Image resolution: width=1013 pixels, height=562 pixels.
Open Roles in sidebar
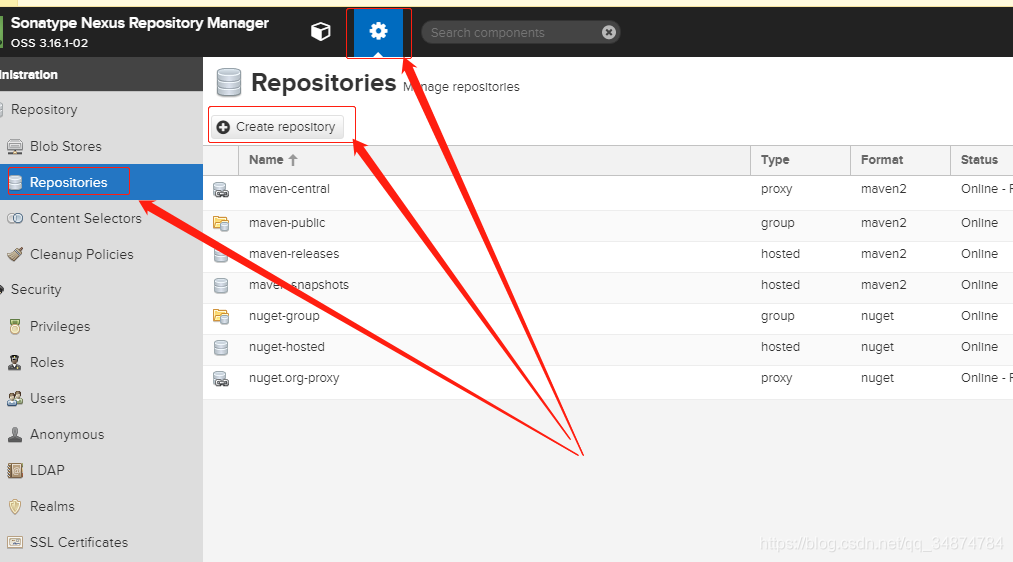point(101,362)
